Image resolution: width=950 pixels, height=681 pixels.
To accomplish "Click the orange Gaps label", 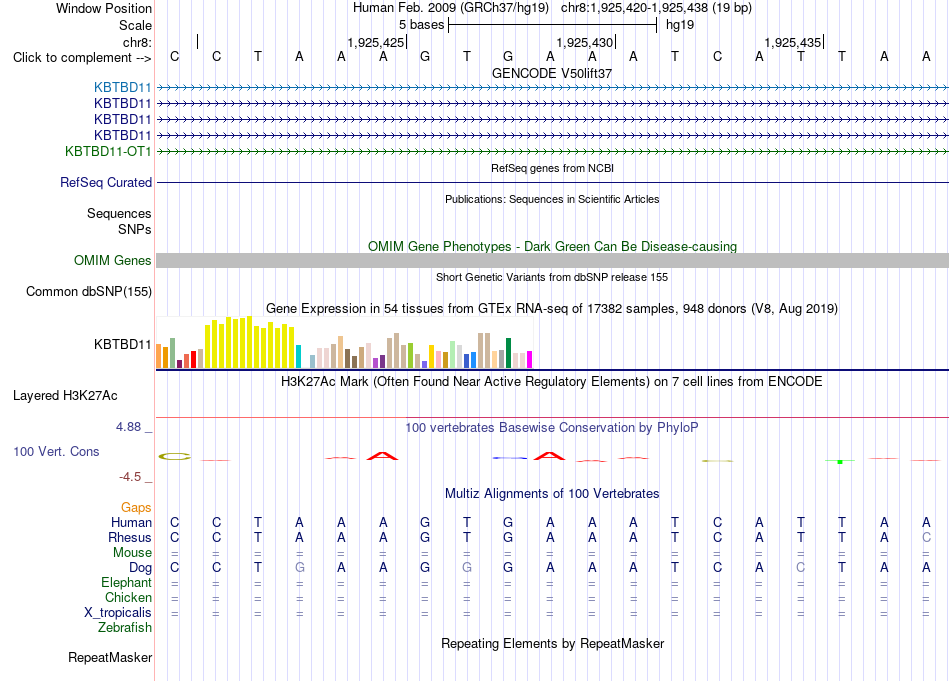I will 136,508.
